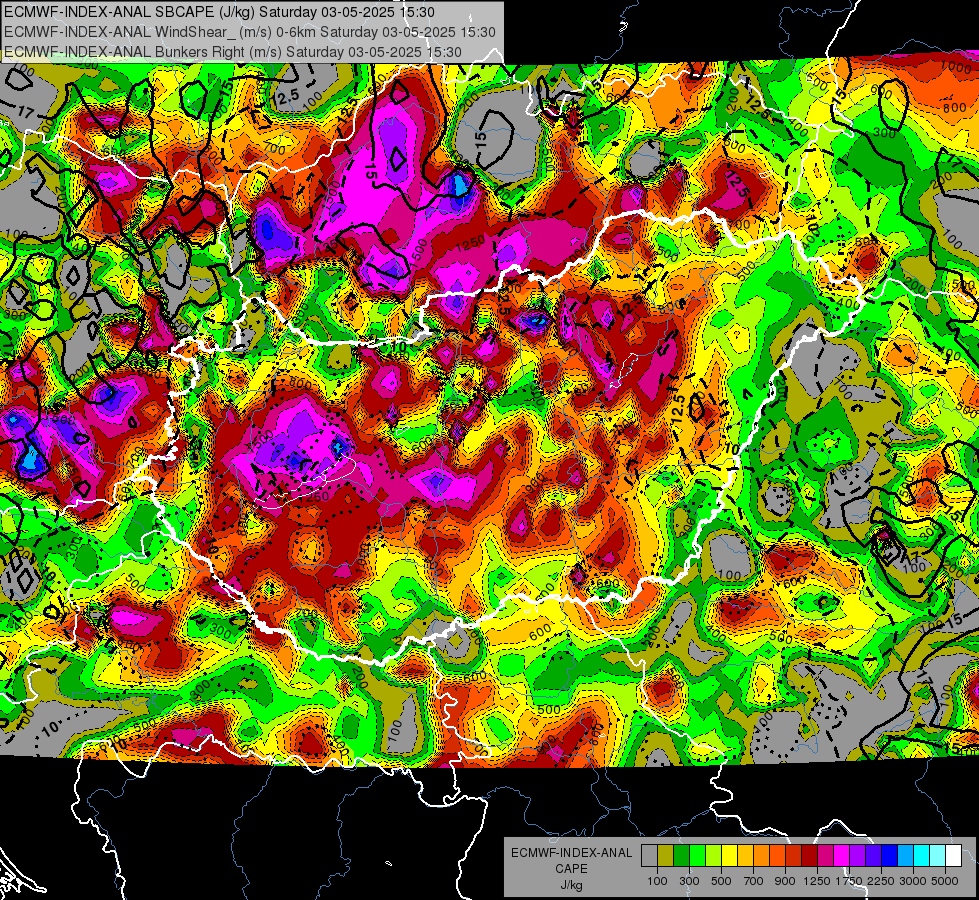Image resolution: width=979 pixels, height=900 pixels.
Task: Click the yellow-green legend swatch
Action: 713,856
